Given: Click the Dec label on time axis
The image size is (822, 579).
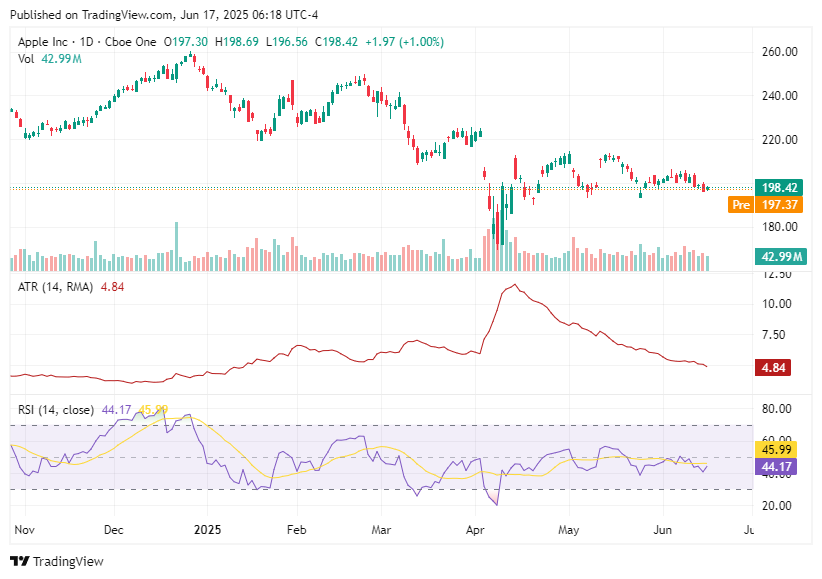Looking at the screenshot, I should pos(114,530).
